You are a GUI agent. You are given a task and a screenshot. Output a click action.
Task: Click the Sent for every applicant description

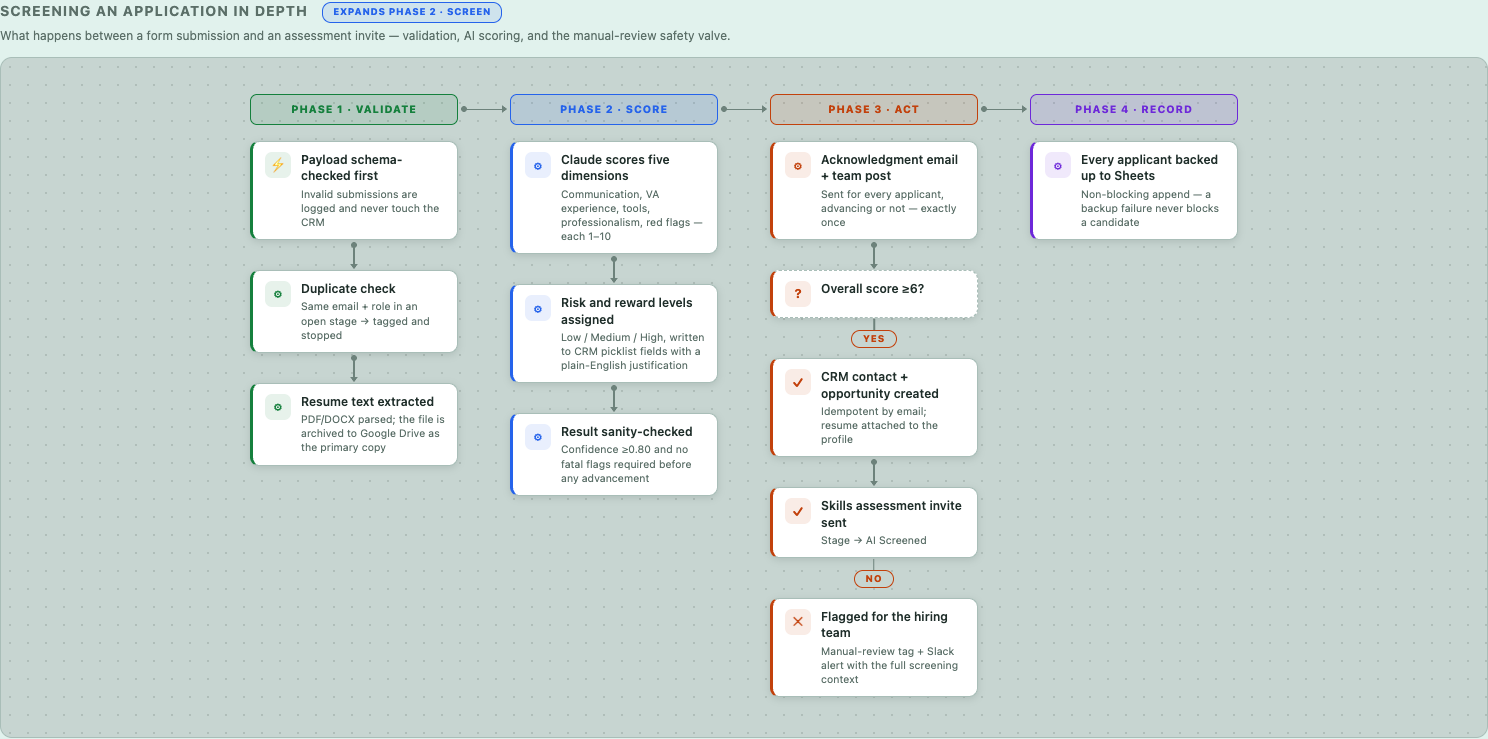tap(889, 208)
